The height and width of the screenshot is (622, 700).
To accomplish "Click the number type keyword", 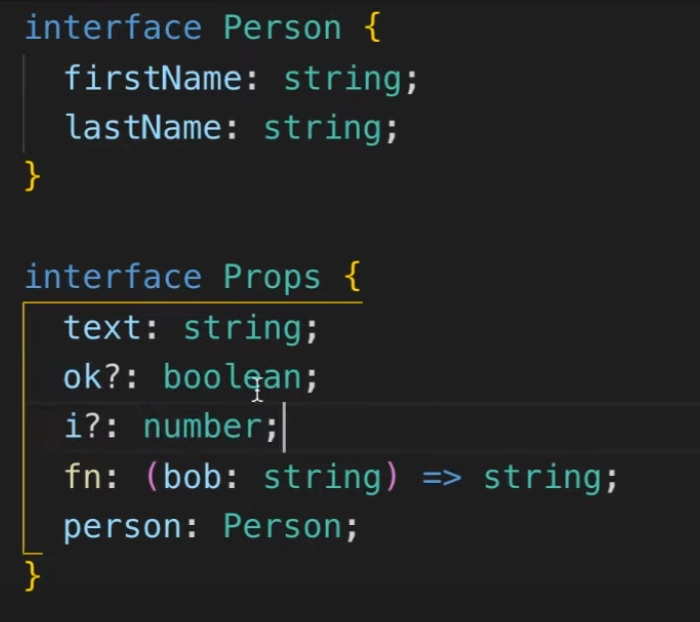I will pyautogui.click(x=203, y=427).
